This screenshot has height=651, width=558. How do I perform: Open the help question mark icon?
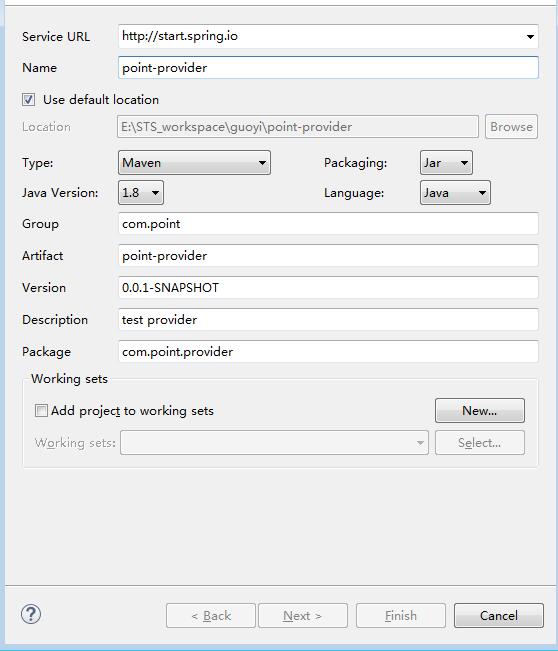pos(31,614)
